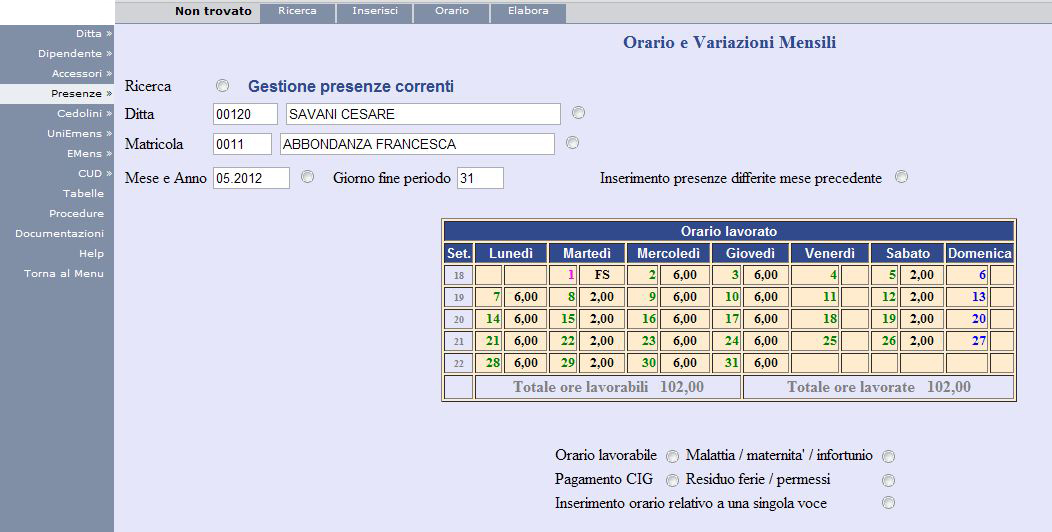Image resolution: width=1052 pixels, height=532 pixels.
Task: Choose the Orario lavorabile option
Action: tap(672, 456)
